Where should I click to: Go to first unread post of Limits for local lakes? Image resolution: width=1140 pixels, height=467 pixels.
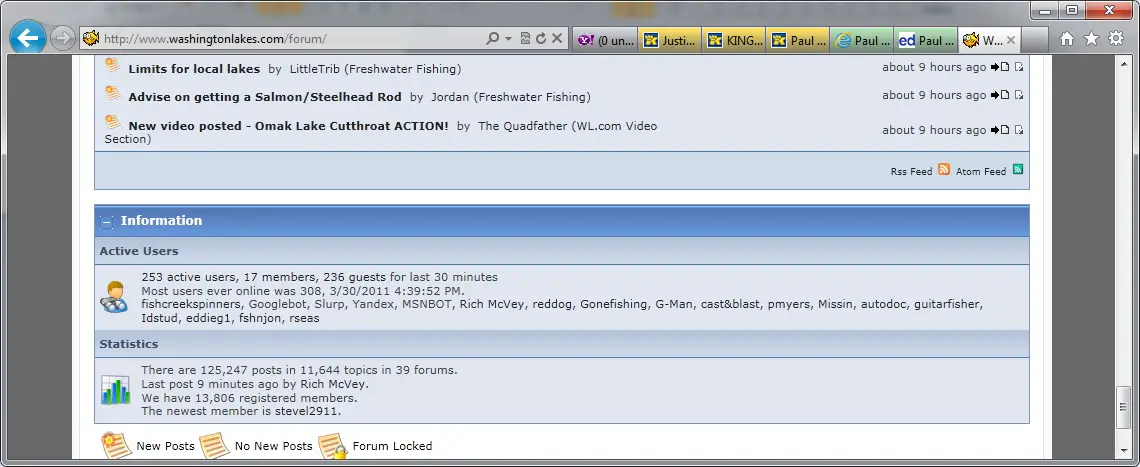1018,68
